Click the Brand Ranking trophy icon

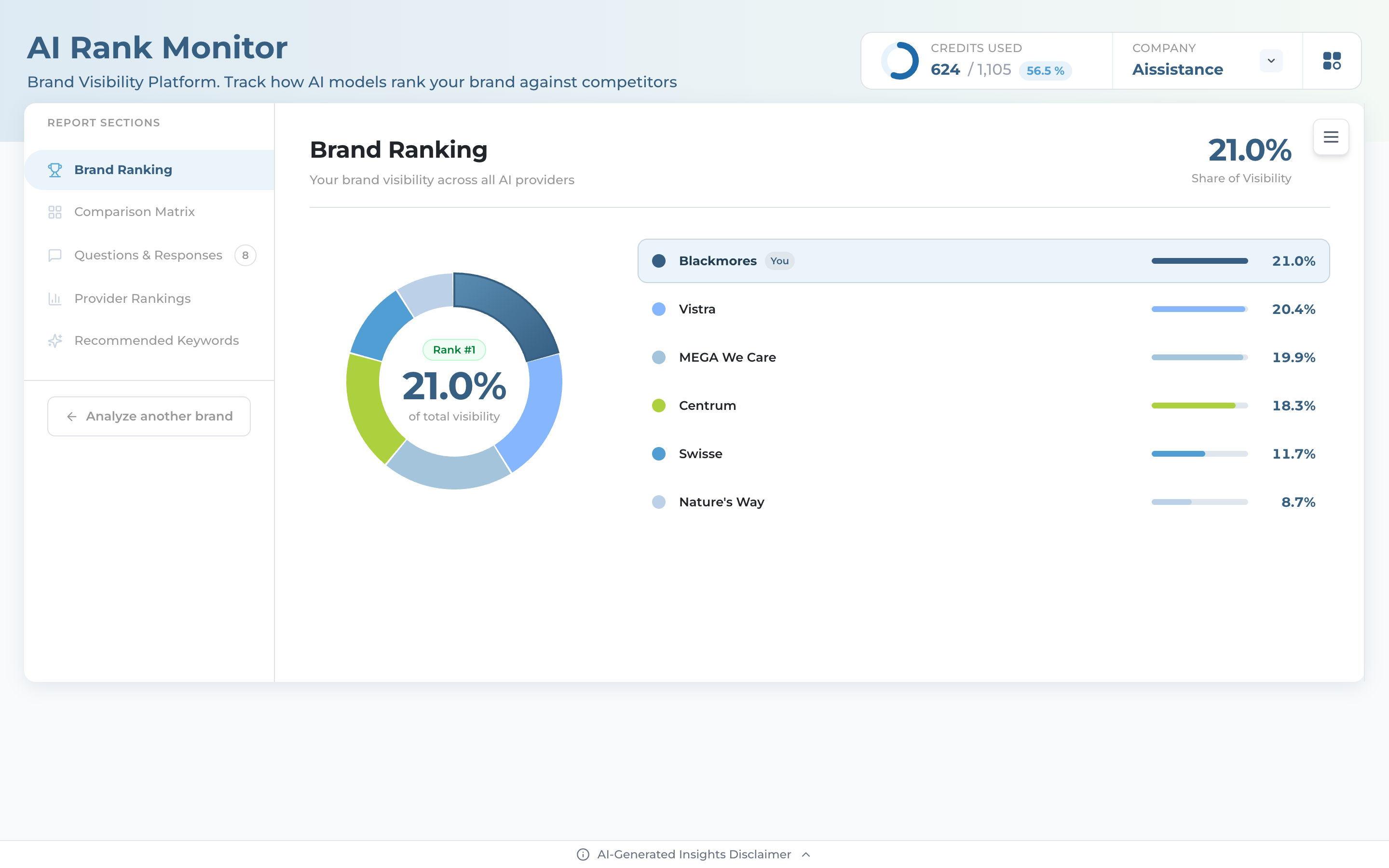click(54, 170)
